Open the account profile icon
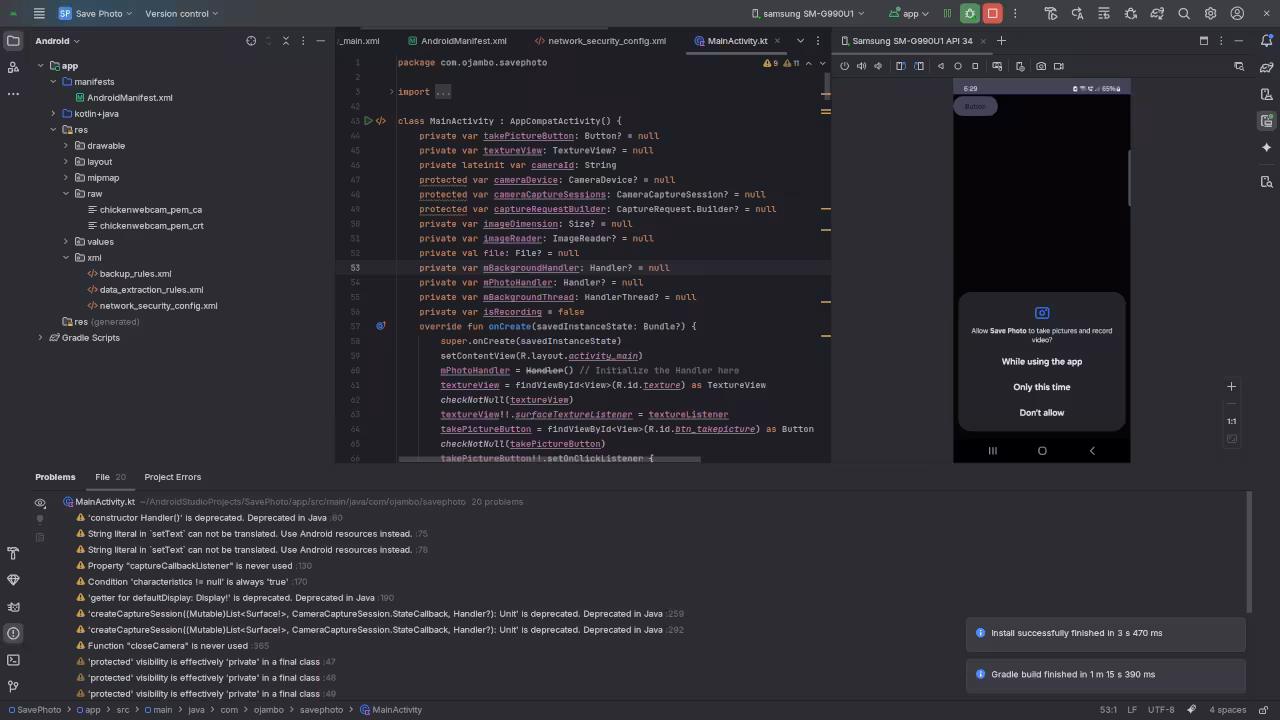The width and height of the screenshot is (1280, 720). (x=1237, y=14)
